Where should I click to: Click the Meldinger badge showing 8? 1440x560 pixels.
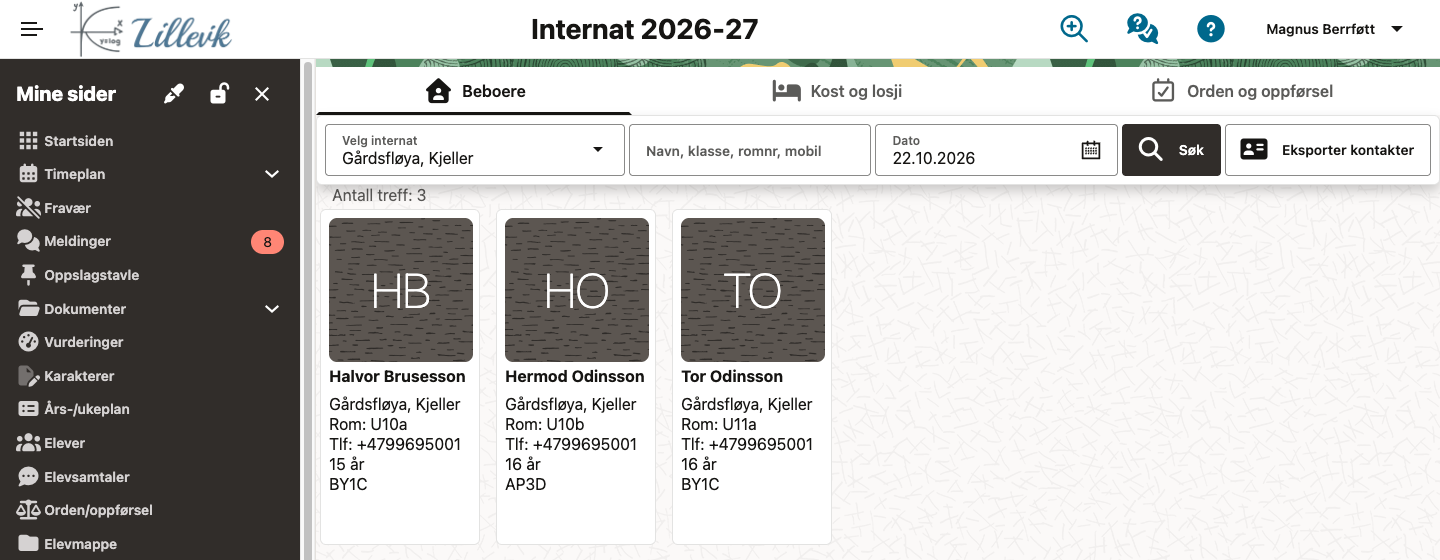pos(267,241)
